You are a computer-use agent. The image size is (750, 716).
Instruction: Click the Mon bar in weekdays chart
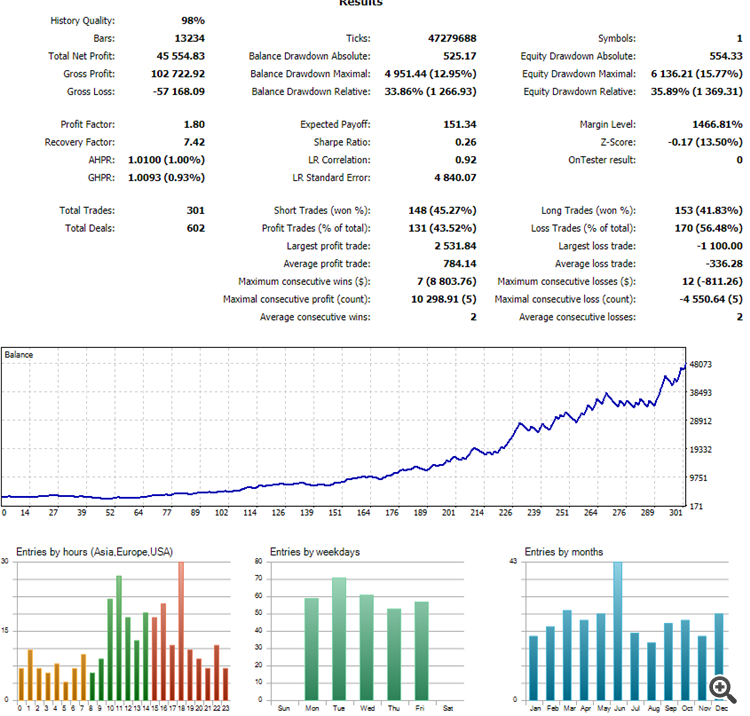click(311, 649)
